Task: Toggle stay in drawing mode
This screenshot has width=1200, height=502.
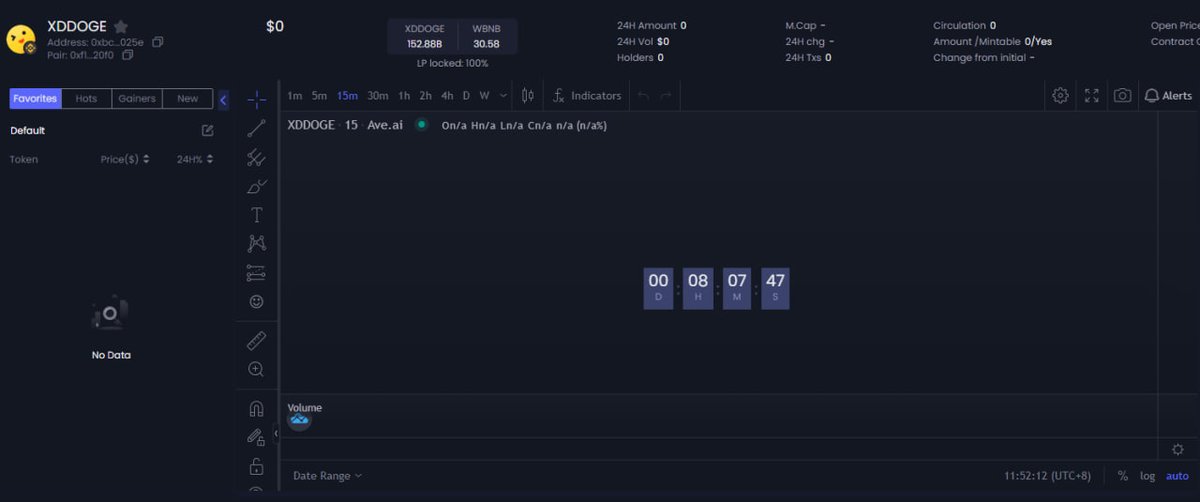Action: (x=256, y=437)
